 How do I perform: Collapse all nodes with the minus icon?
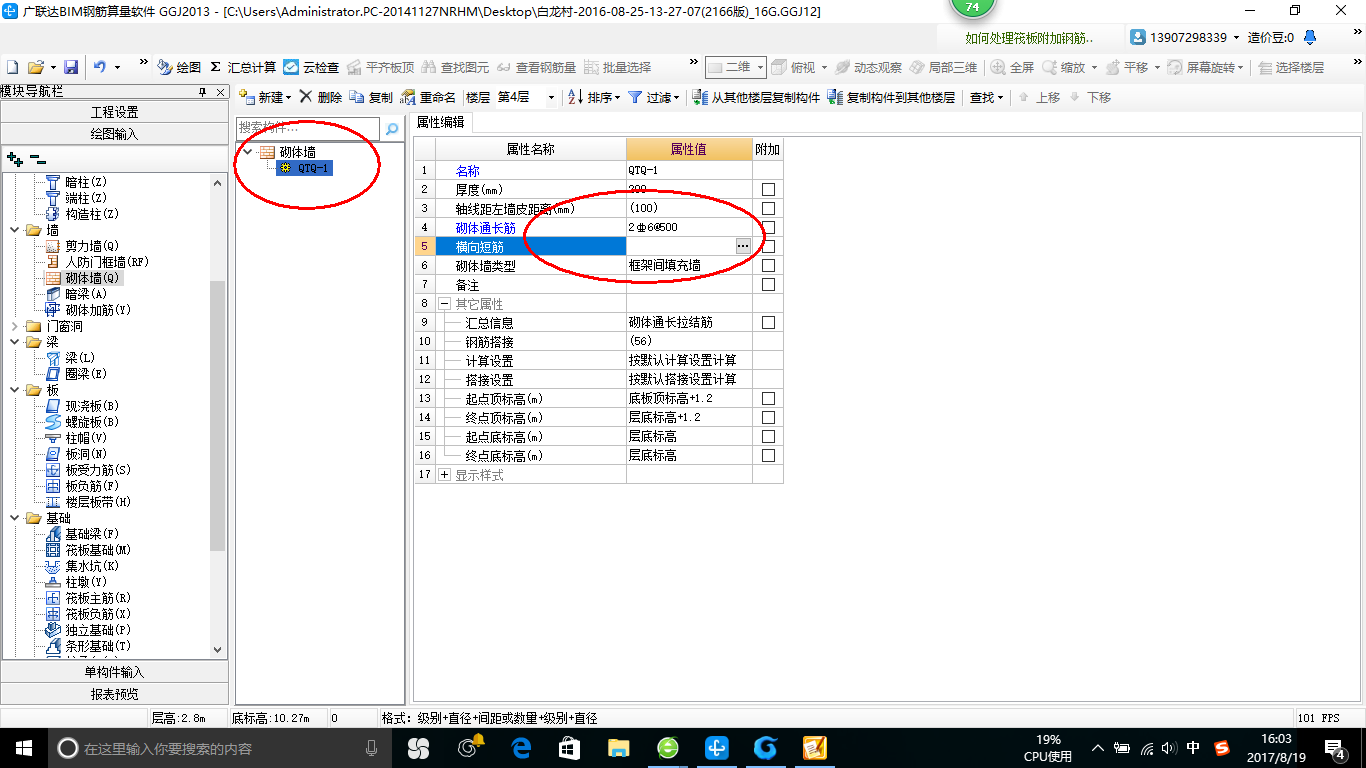coord(37,158)
